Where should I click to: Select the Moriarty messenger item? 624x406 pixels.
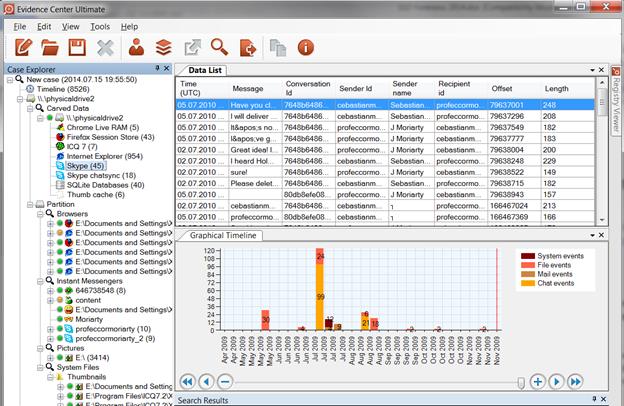coord(89,319)
